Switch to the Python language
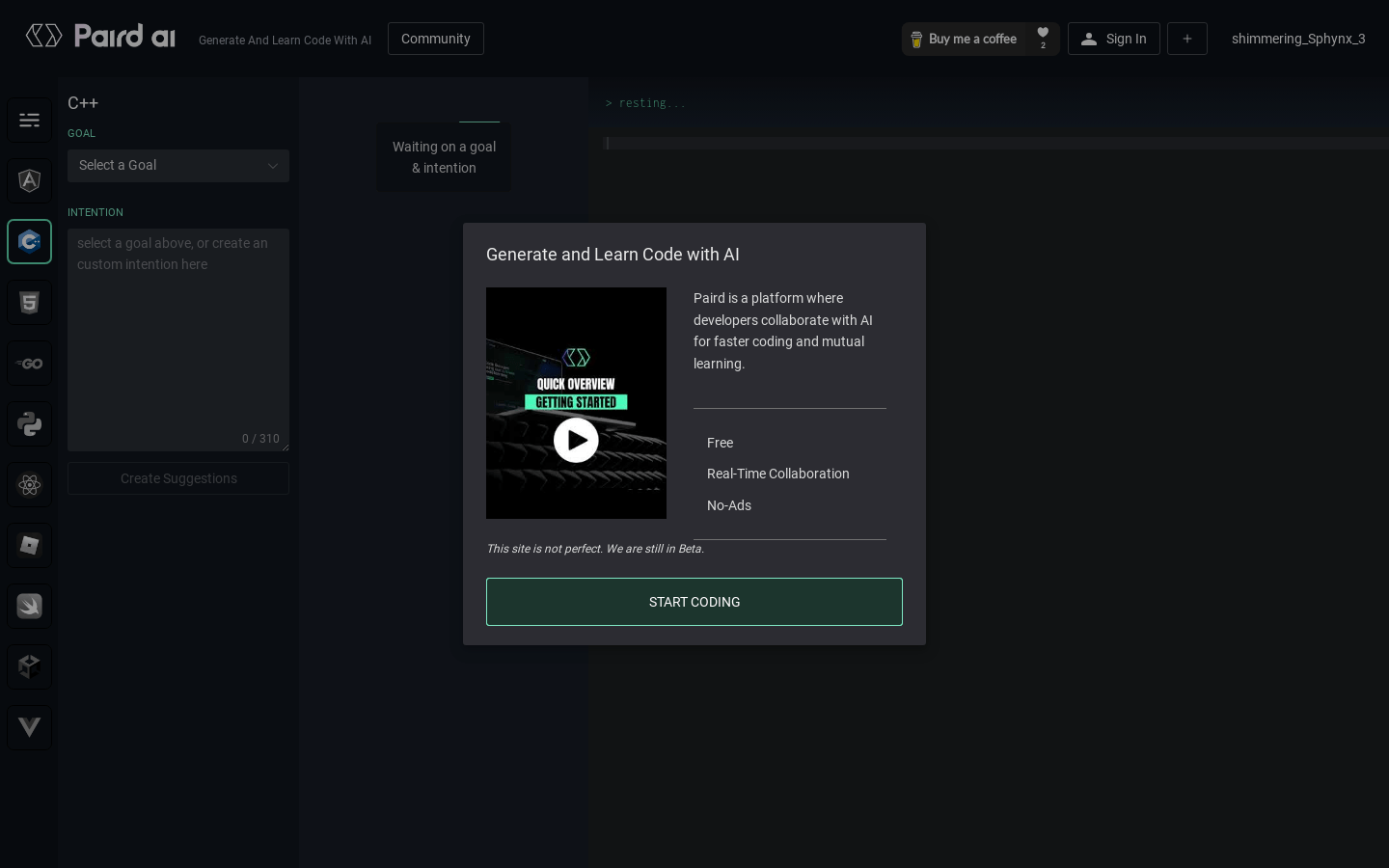The height and width of the screenshot is (868, 1389). (29, 424)
